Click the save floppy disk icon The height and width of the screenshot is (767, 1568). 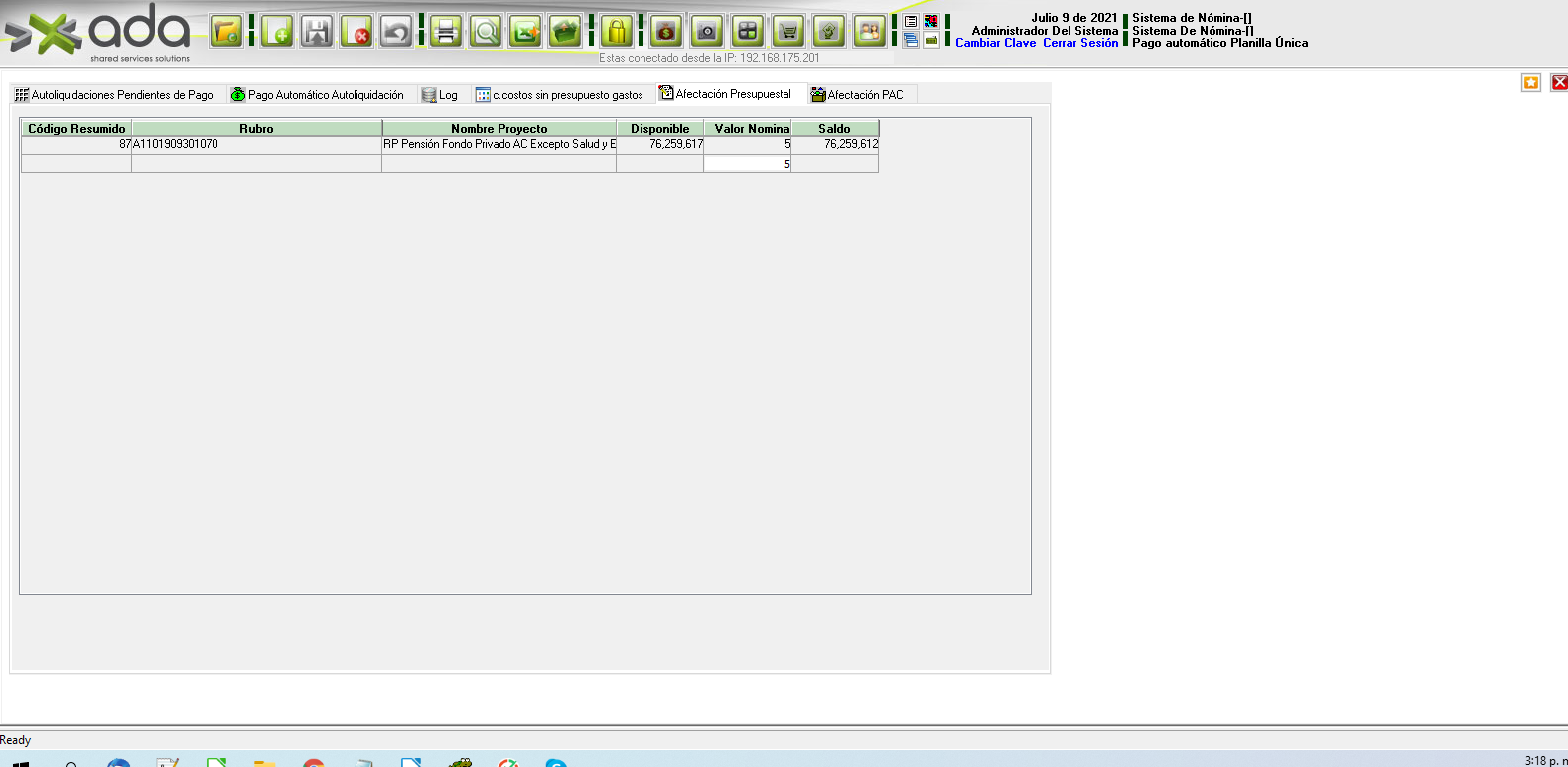click(317, 32)
